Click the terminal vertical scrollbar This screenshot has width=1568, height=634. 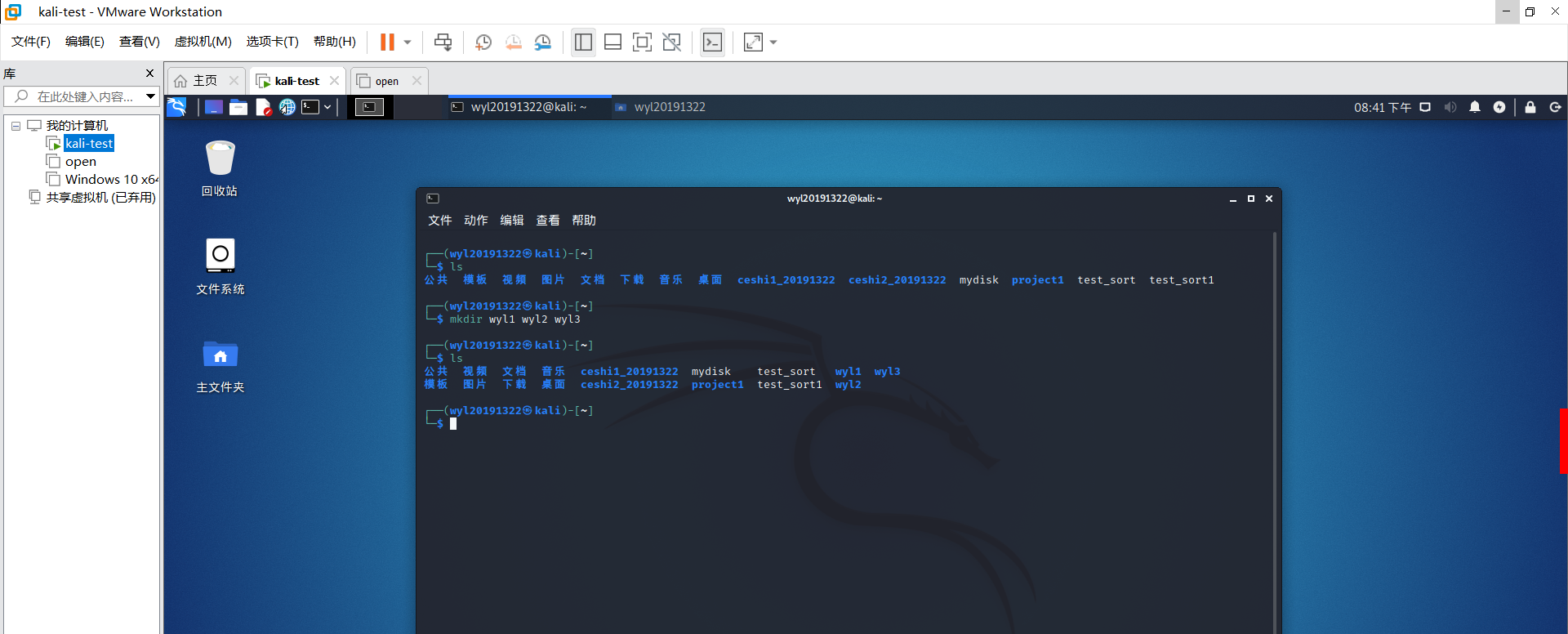[1274, 431]
